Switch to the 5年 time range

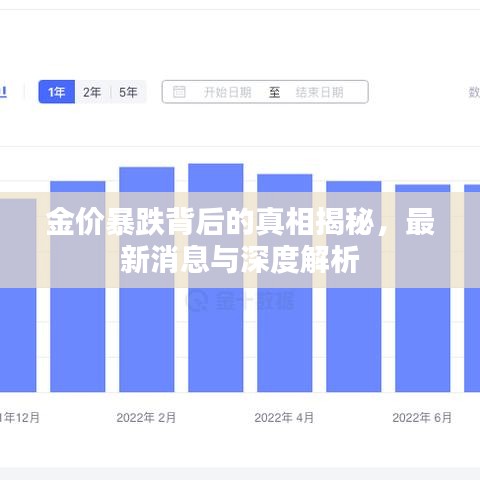pos(128,92)
